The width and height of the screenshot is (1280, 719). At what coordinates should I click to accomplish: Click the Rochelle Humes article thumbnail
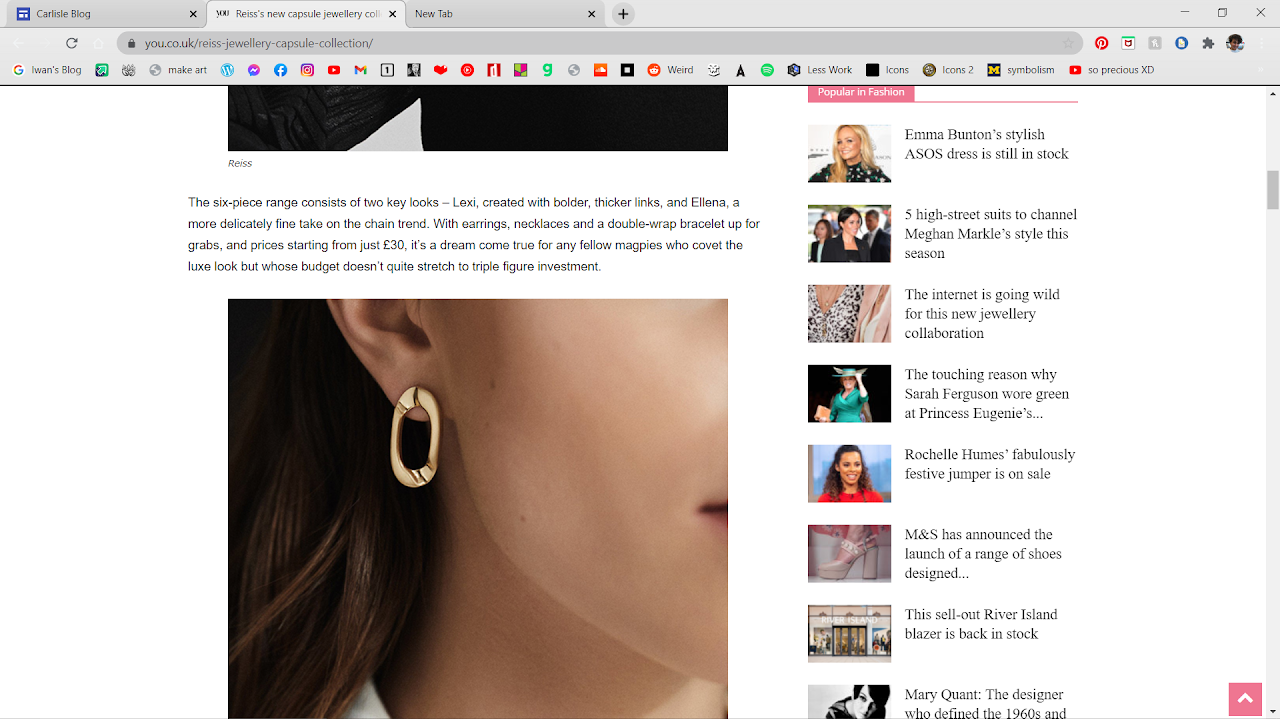[849, 474]
